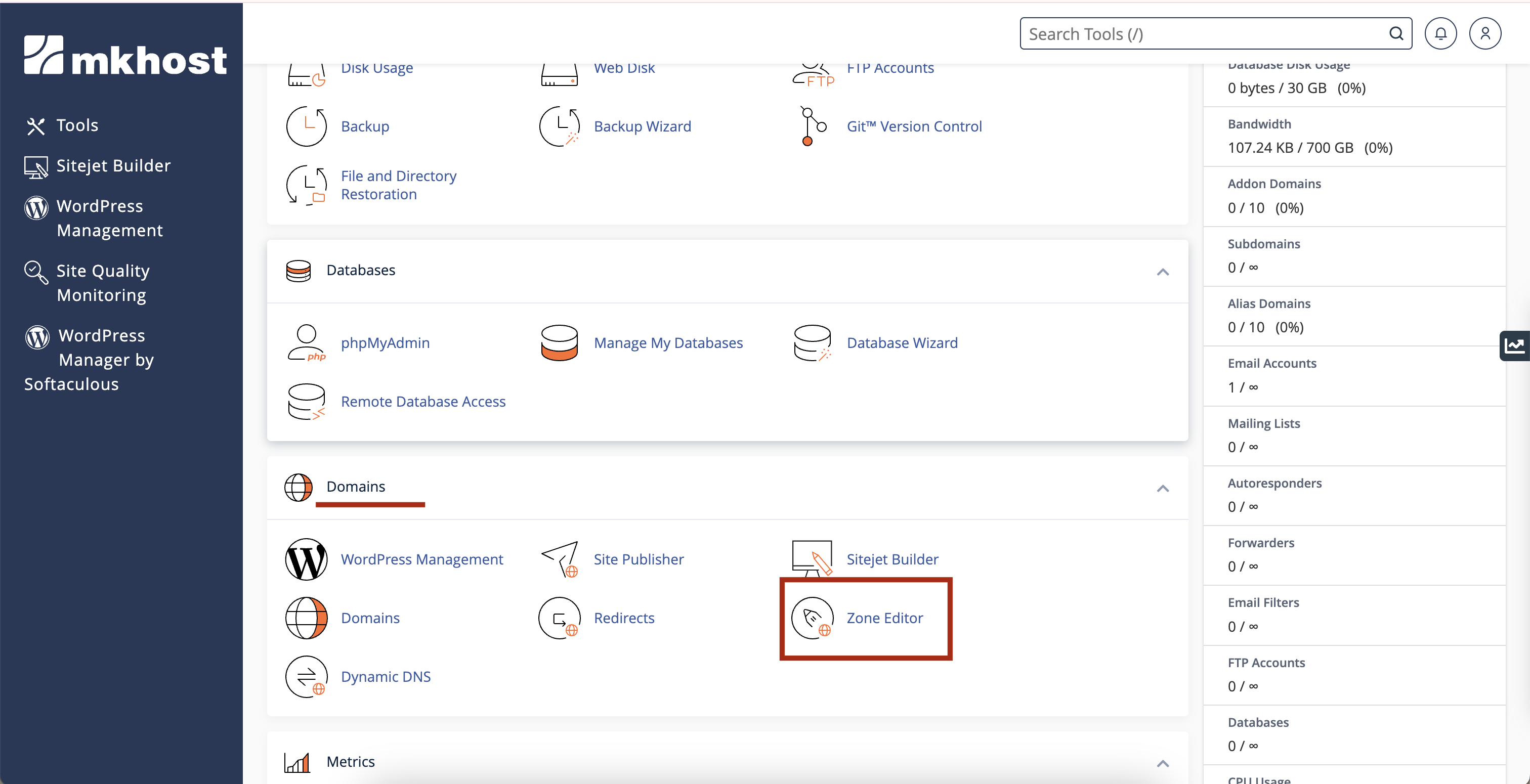Image resolution: width=1530 pixels, height=784 pixels.
Task: Focus the Search Tools input field
Action: (1203, 34)
